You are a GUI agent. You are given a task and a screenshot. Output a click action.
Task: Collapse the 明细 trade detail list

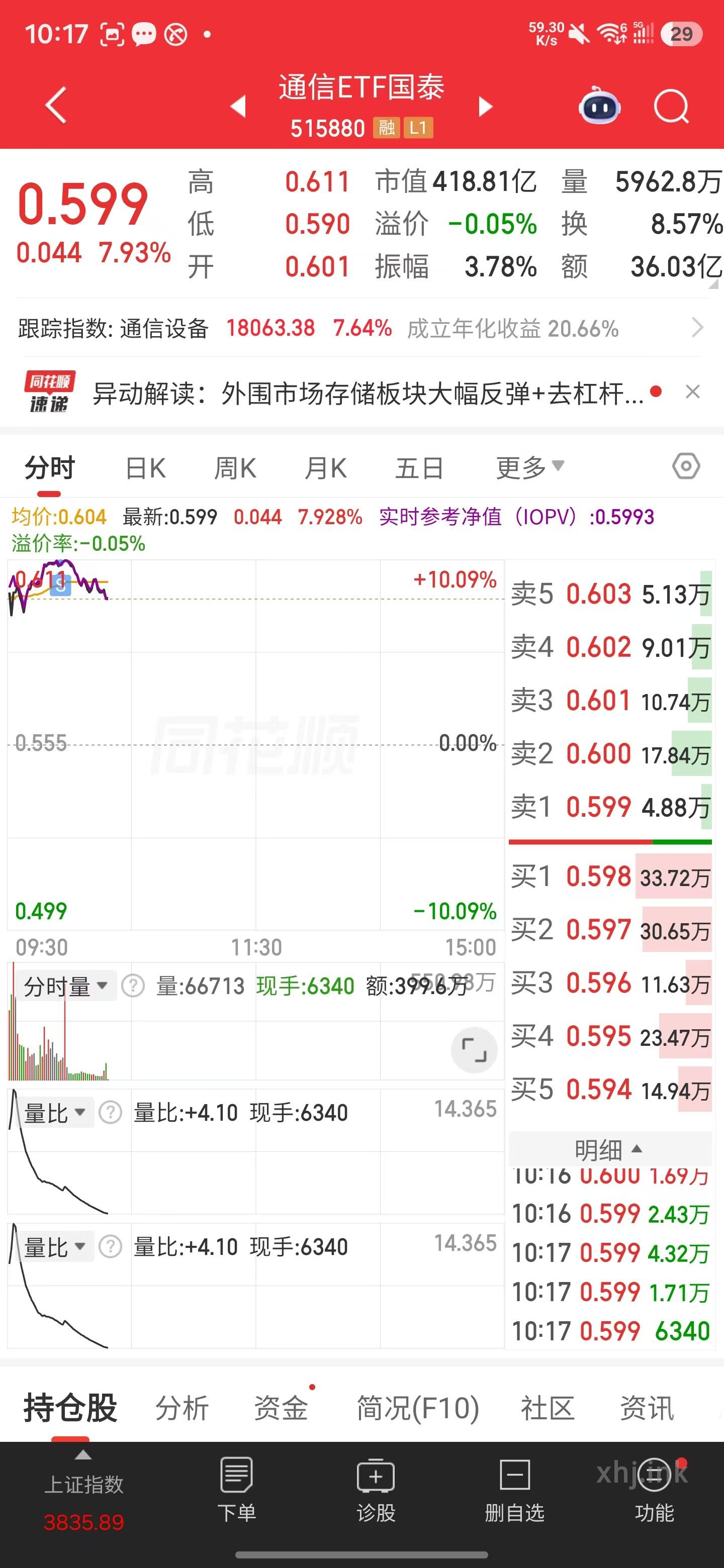click(x=609, y=1149)
